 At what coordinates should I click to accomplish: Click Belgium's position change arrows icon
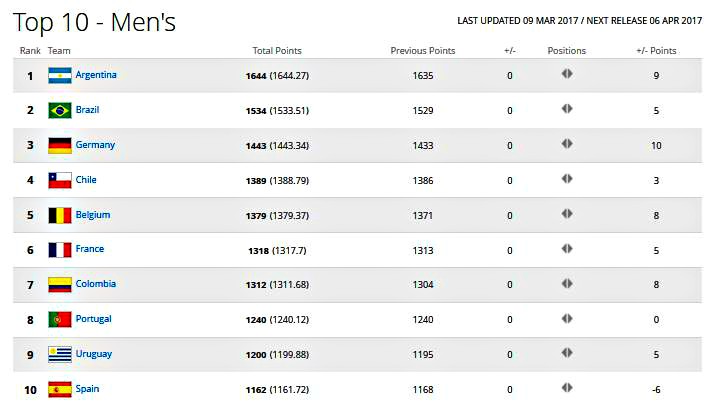567,213
